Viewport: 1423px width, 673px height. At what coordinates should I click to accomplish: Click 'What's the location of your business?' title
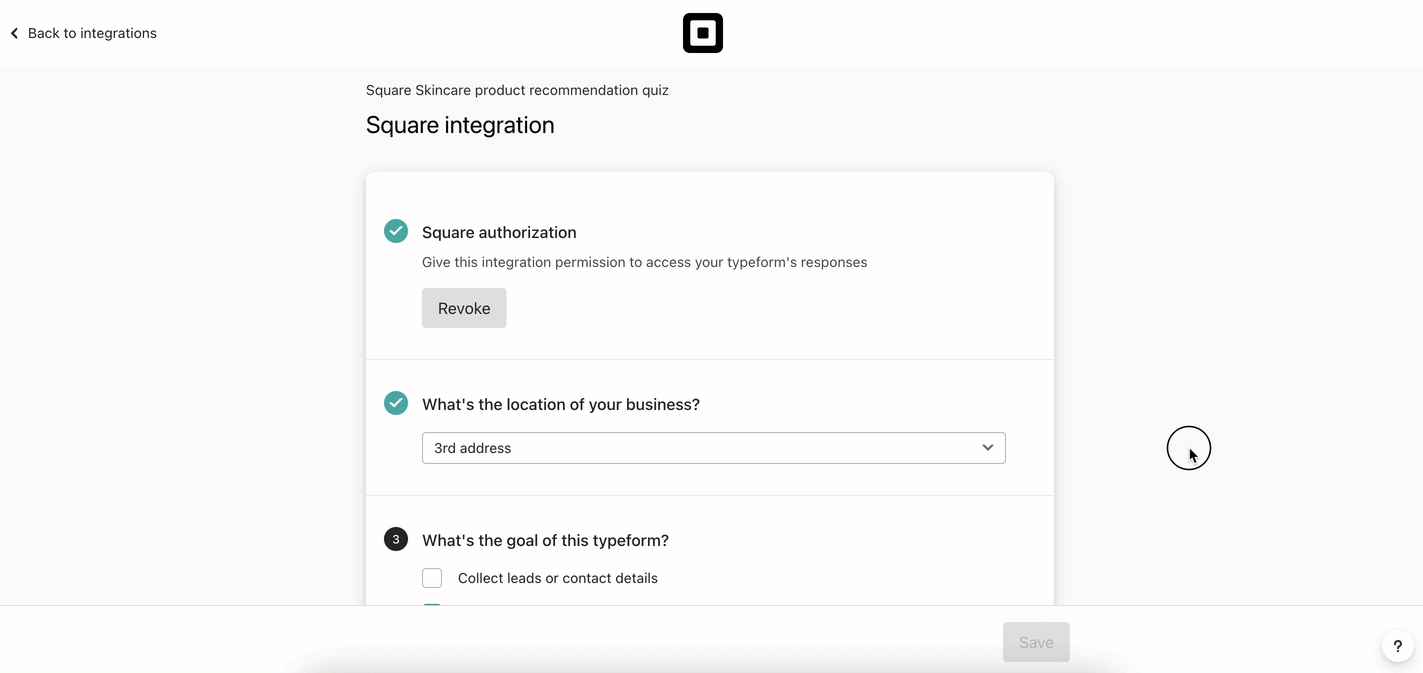(561, 404)
